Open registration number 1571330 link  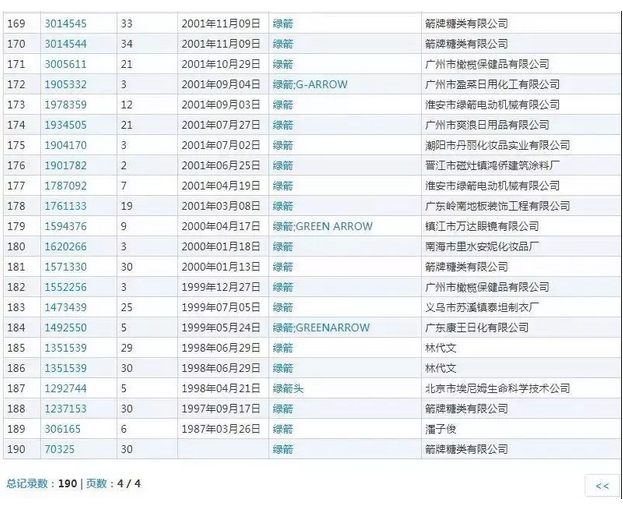click(66, 267)
